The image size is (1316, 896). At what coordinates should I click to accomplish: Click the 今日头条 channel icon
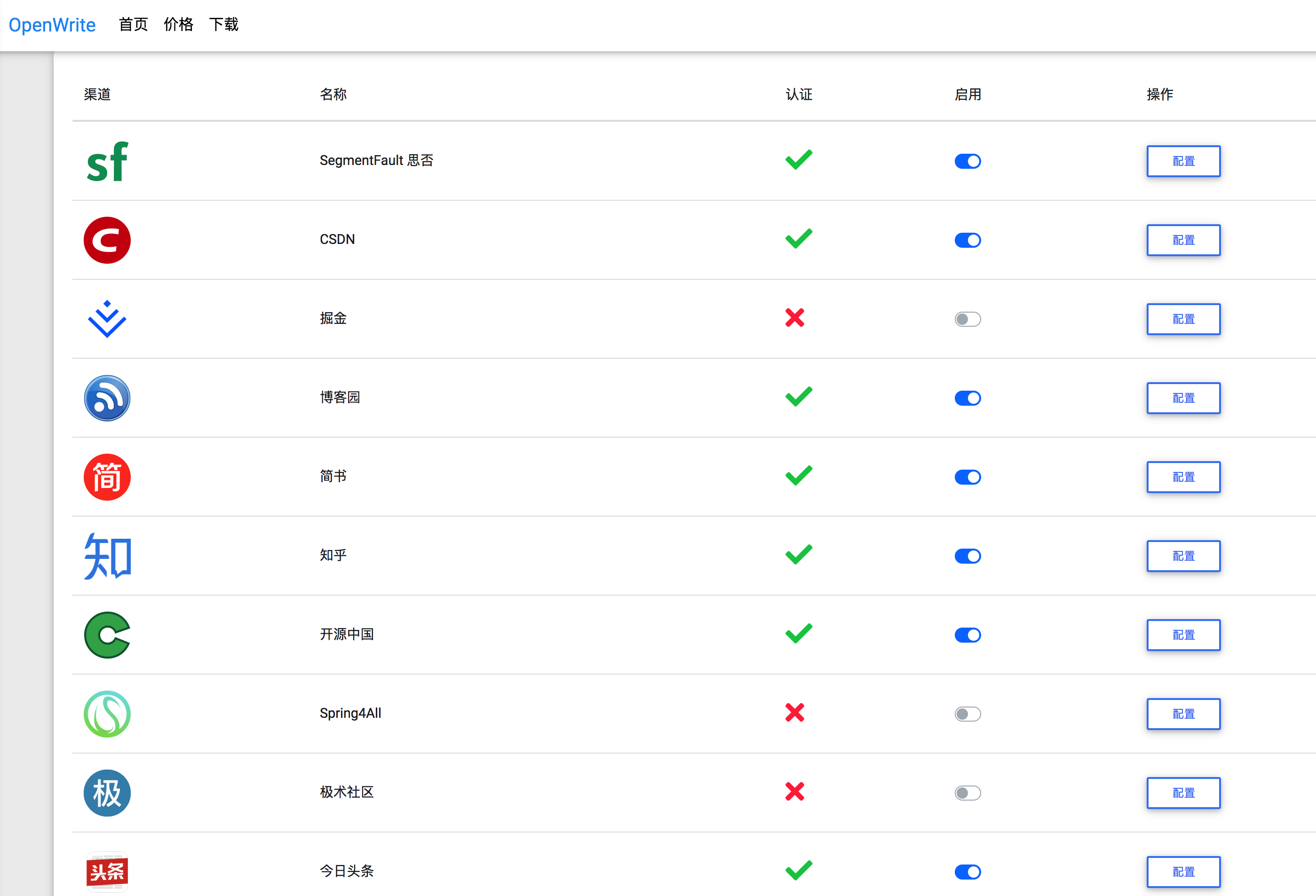(107, 872)
